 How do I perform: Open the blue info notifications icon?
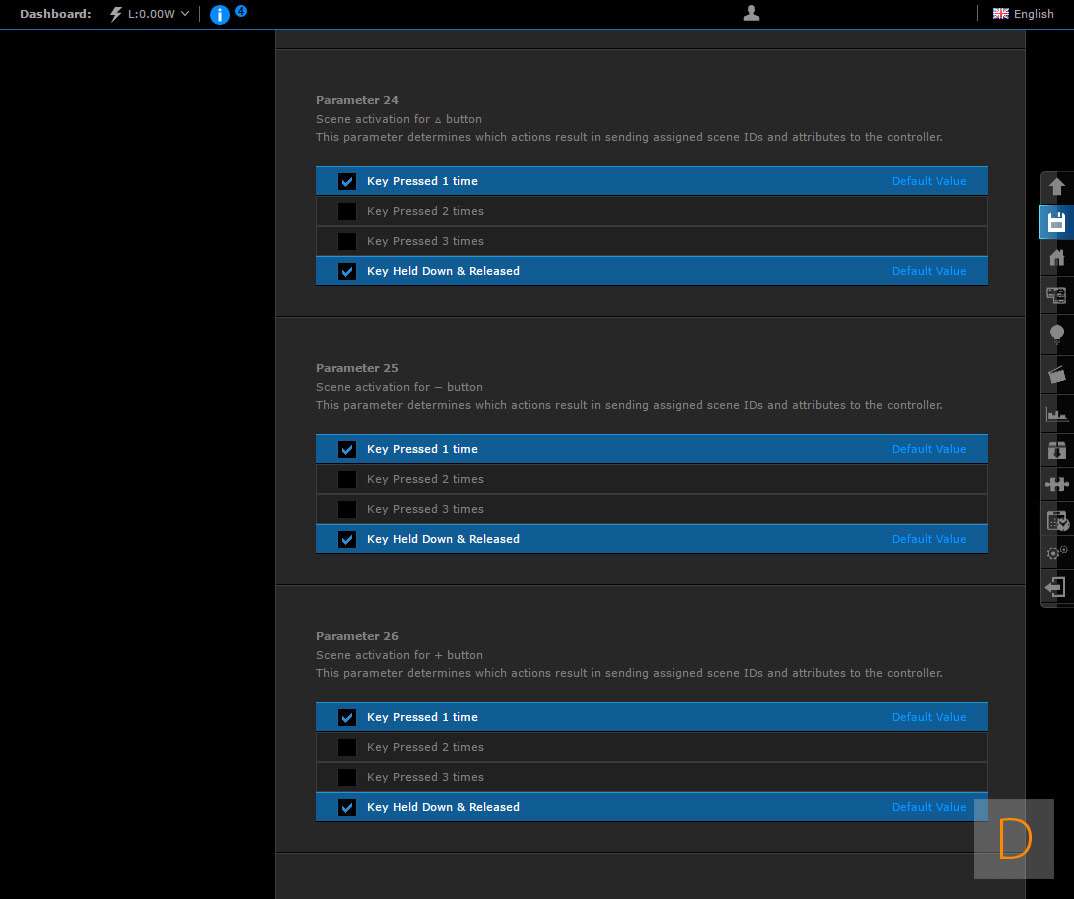pyautogui.click(x=220, y=14)
